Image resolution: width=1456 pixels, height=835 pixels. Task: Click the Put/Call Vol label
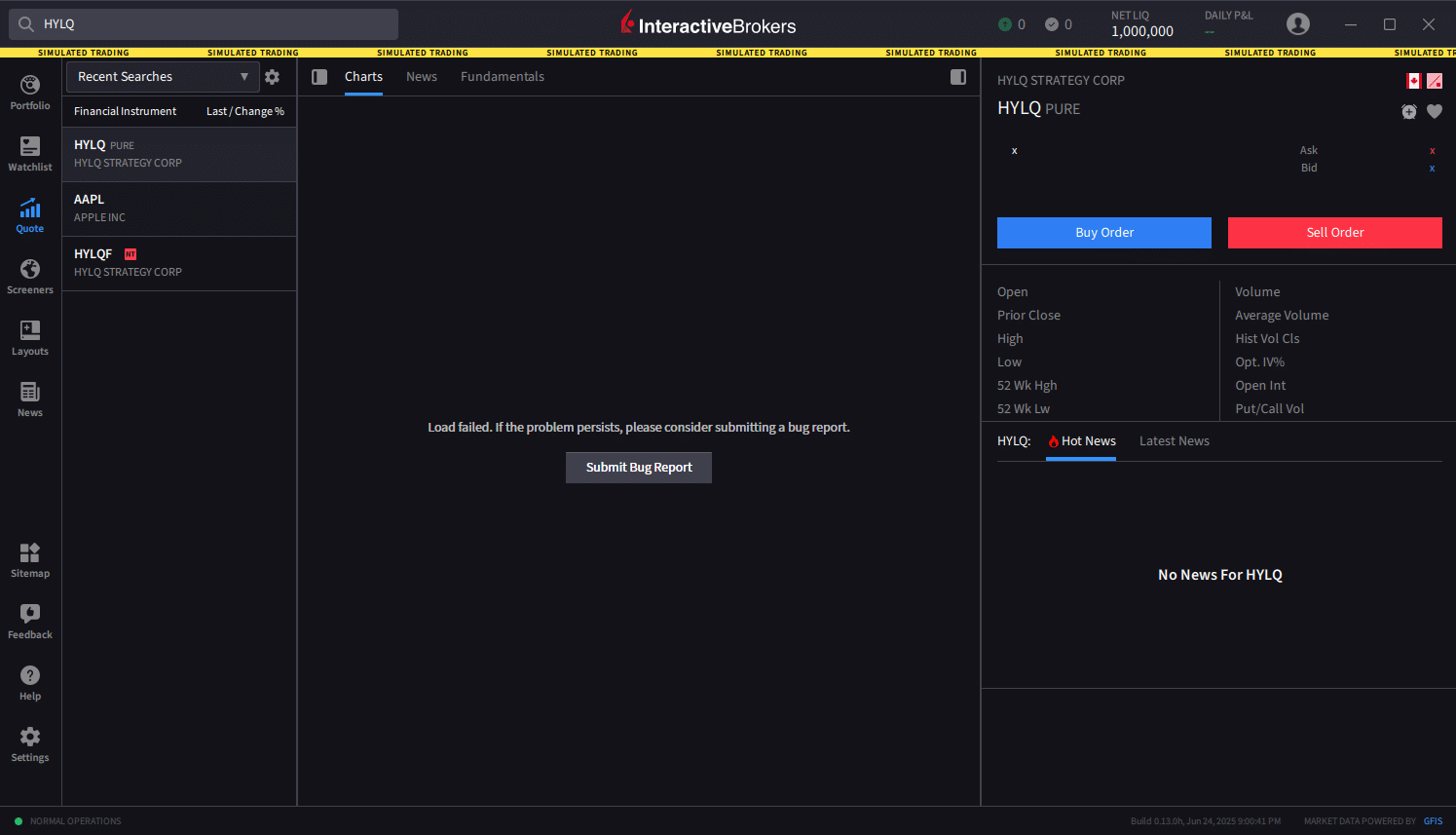click(1269, 409)
